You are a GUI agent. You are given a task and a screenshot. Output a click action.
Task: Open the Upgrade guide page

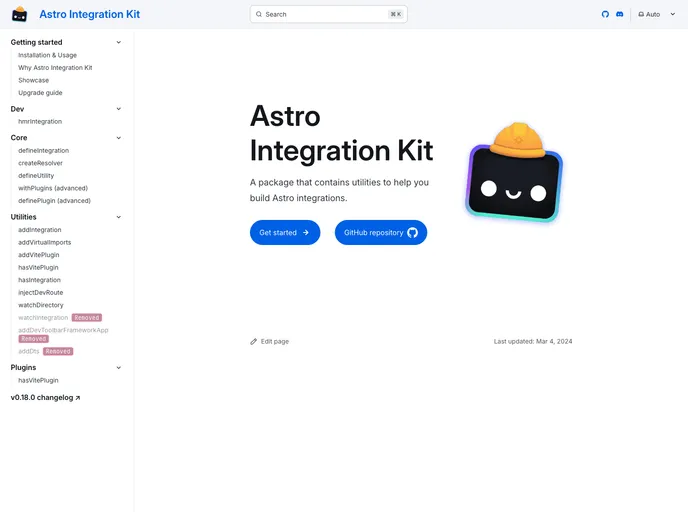(x=40, y=93)
